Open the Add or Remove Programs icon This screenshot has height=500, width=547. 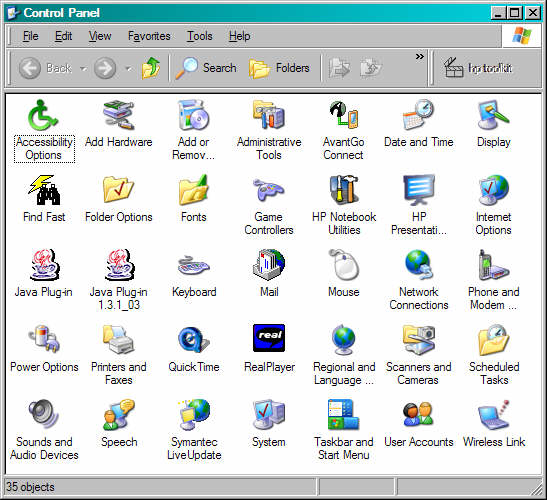pyautogui.click(x=194, y=115)
